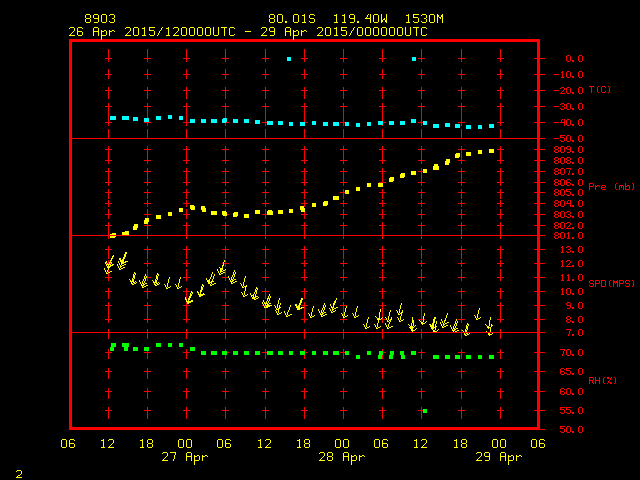Click the 8.0 wind speed scale value

[574, 320]
